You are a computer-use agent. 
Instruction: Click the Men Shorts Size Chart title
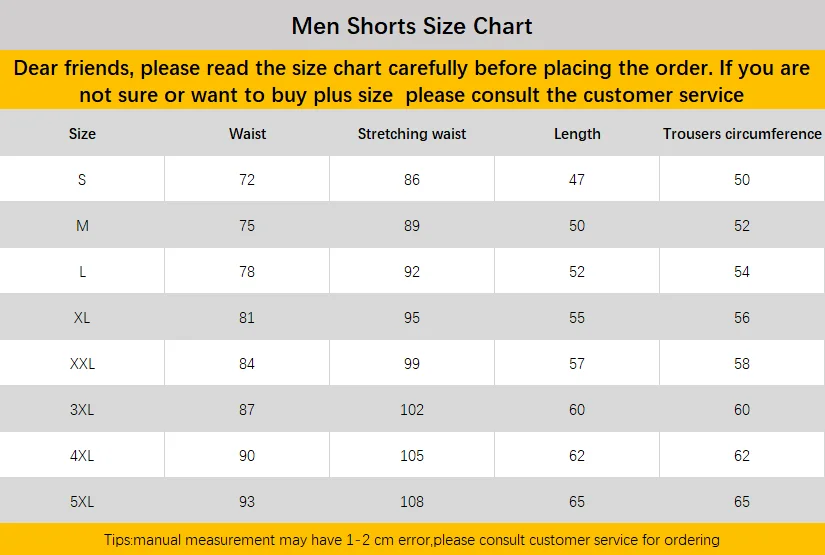412,26
